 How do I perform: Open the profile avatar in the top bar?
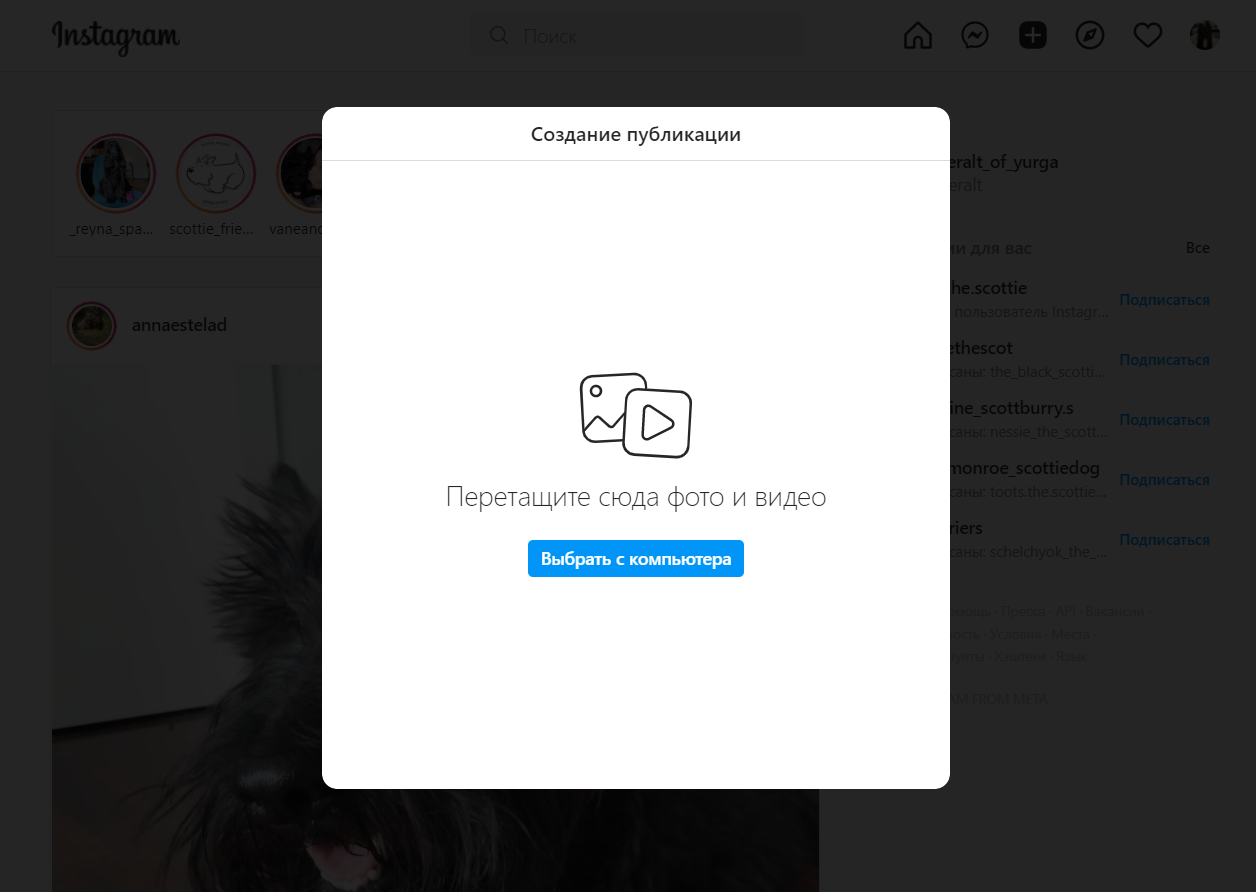[1205, 36]
